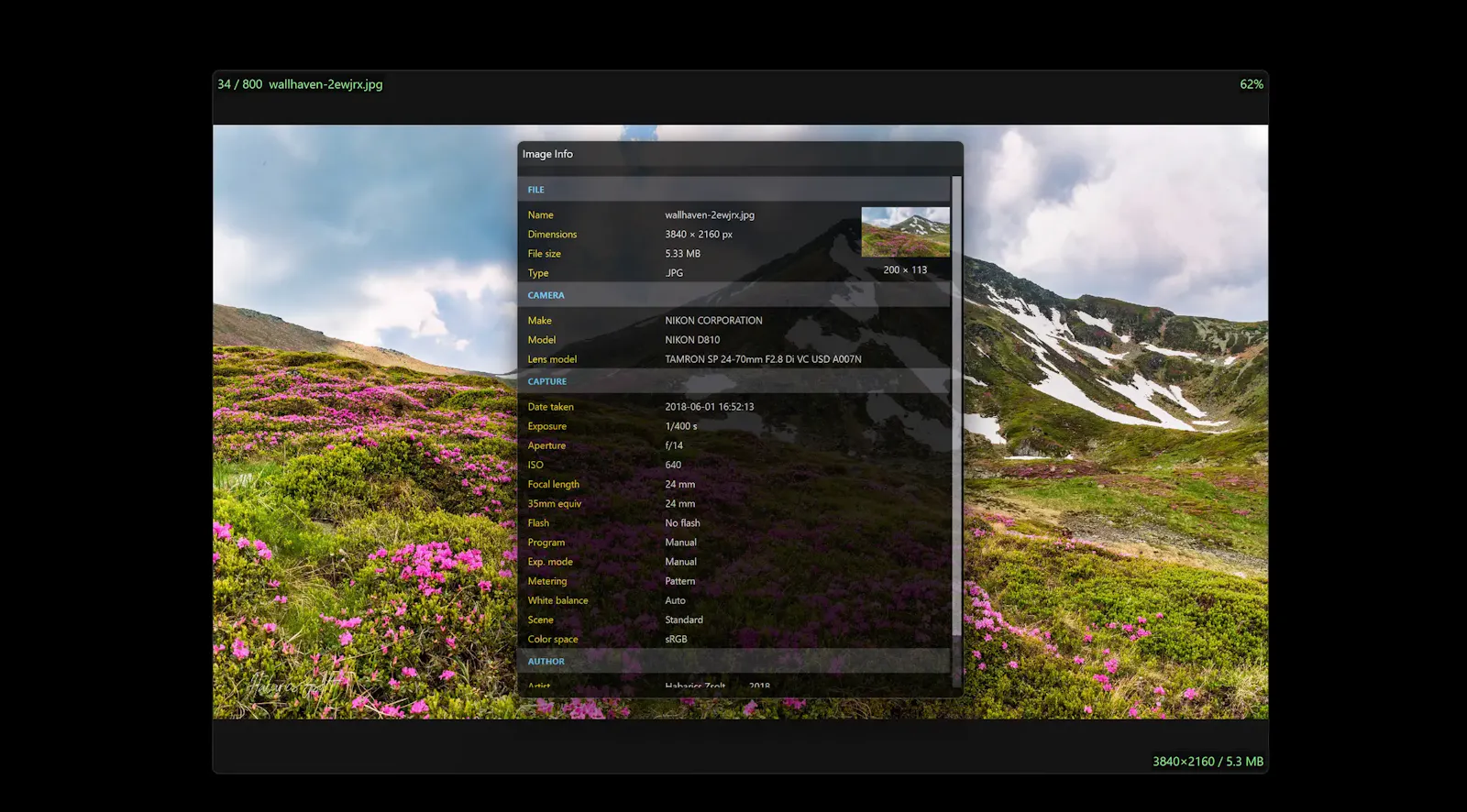This screenshot has width=1467, height=812.
Task: Click the '24 mm' value in Focal length row
Action: pos(680,484)
